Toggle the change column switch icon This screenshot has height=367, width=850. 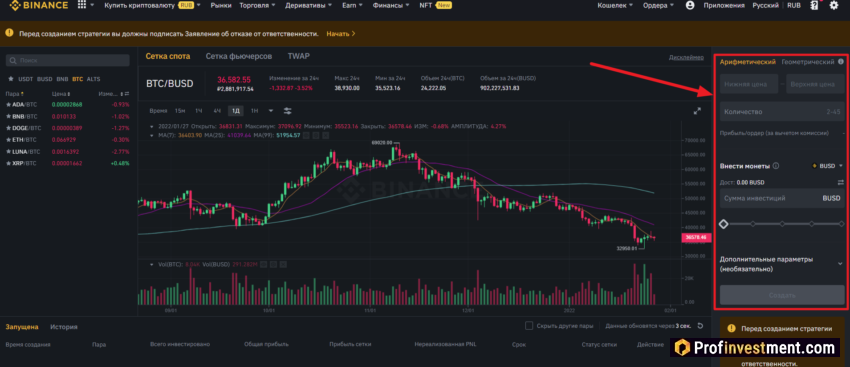(127, 94)
